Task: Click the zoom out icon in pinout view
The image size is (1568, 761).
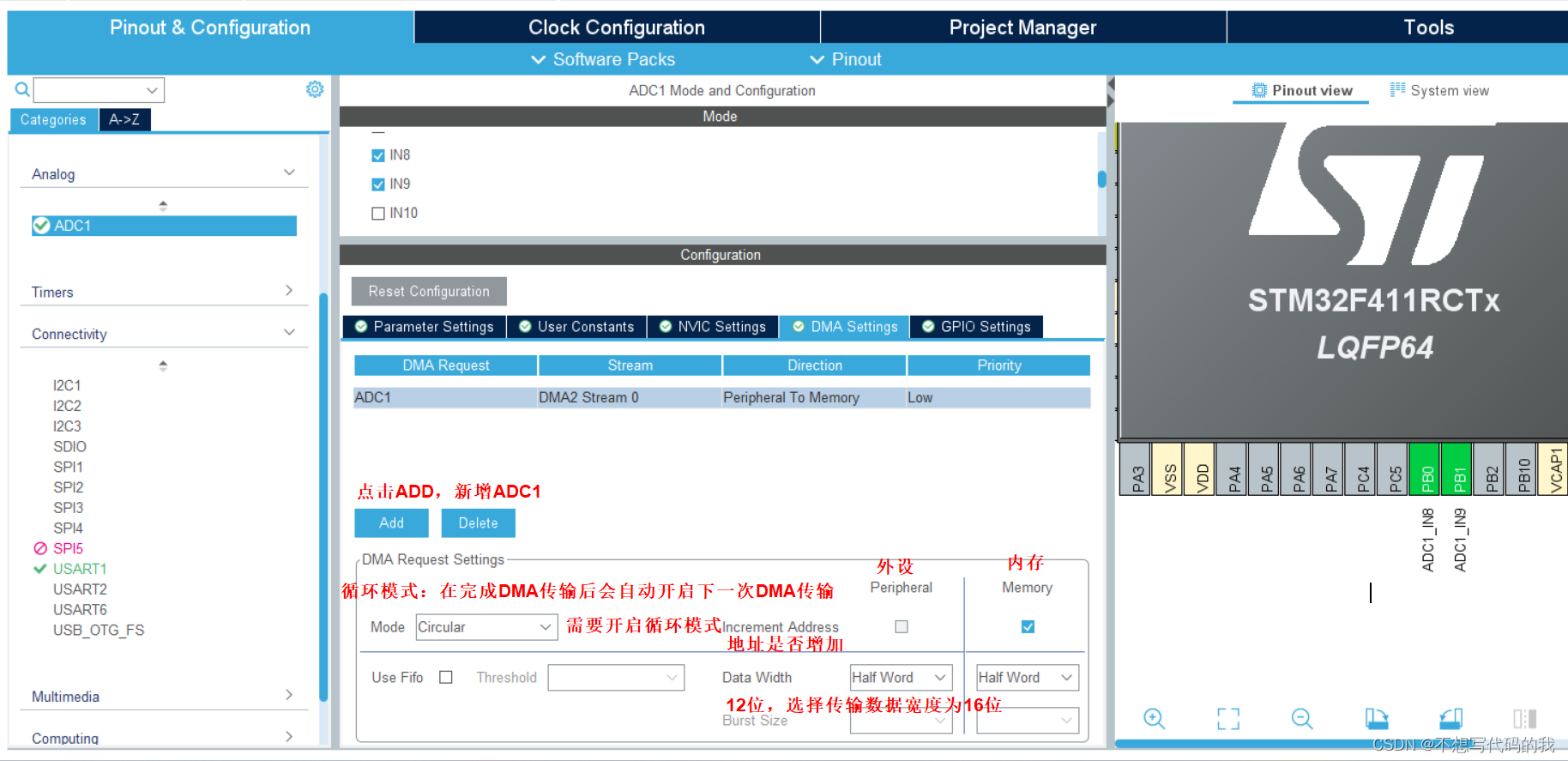Action: (x=1302, y=718)
